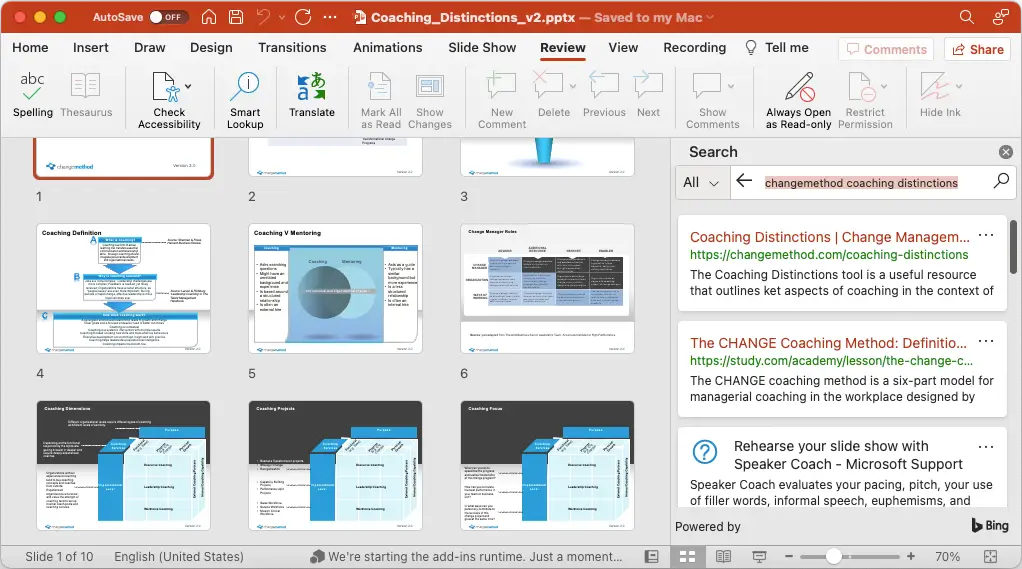1022x569 pixels.
Task: Go back with the Search pane arrow
Action: tap(744, 181)
